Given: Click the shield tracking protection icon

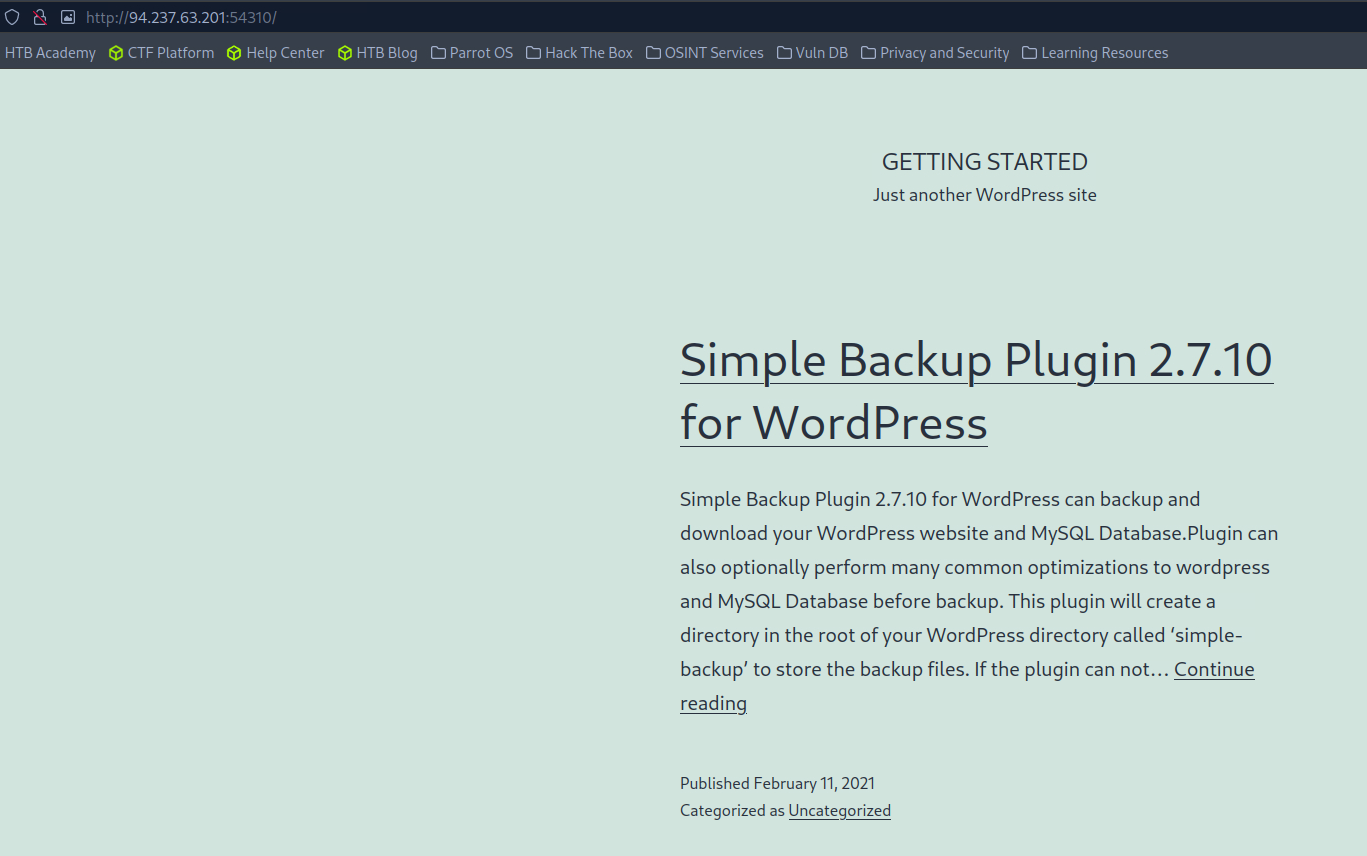Looking at the screenshot, I should (x=12, y=17).
